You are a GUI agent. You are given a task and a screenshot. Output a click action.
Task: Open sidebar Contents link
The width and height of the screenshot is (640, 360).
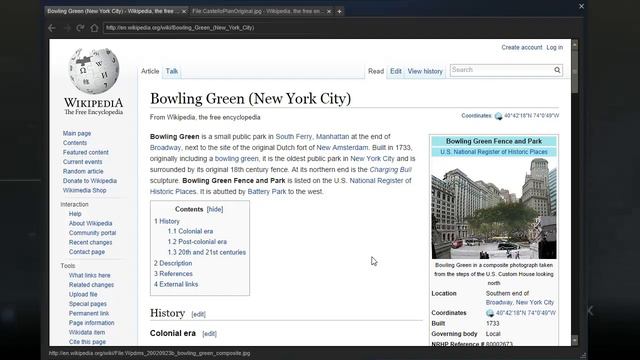point(75,143)
